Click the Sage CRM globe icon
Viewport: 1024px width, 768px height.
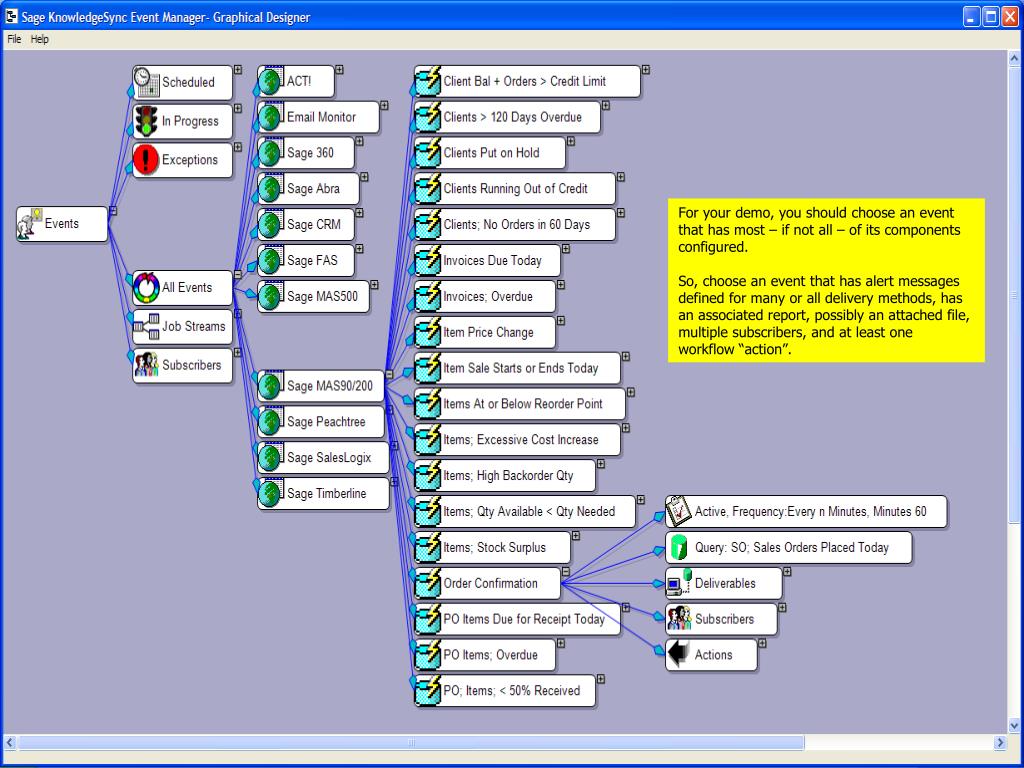pyautogui.click(x=270, y=225)
